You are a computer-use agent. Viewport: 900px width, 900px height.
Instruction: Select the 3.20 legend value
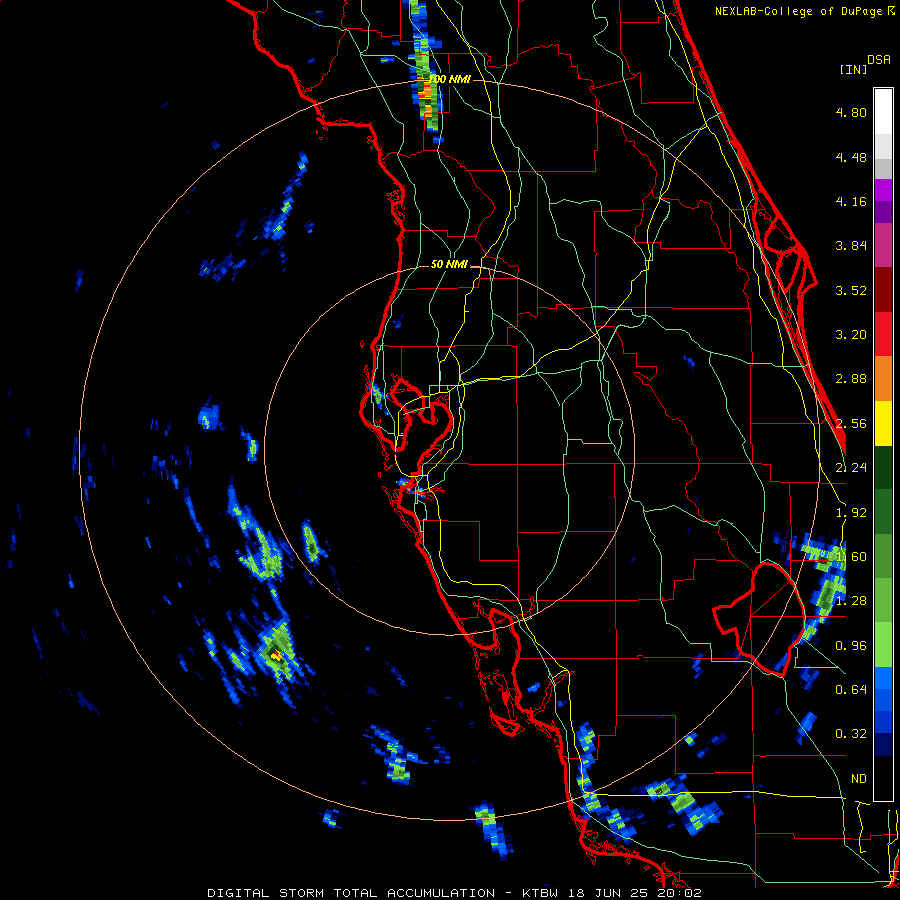coord(851,335)
